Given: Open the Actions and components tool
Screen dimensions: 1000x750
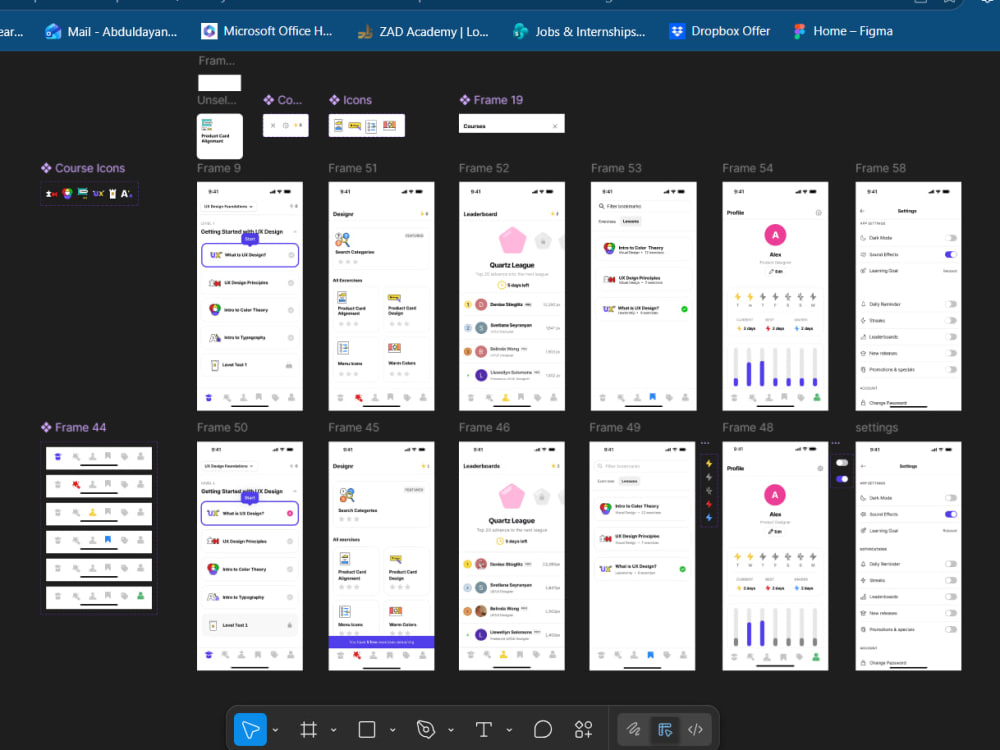Looking at the screenshot, I should 583,729.
